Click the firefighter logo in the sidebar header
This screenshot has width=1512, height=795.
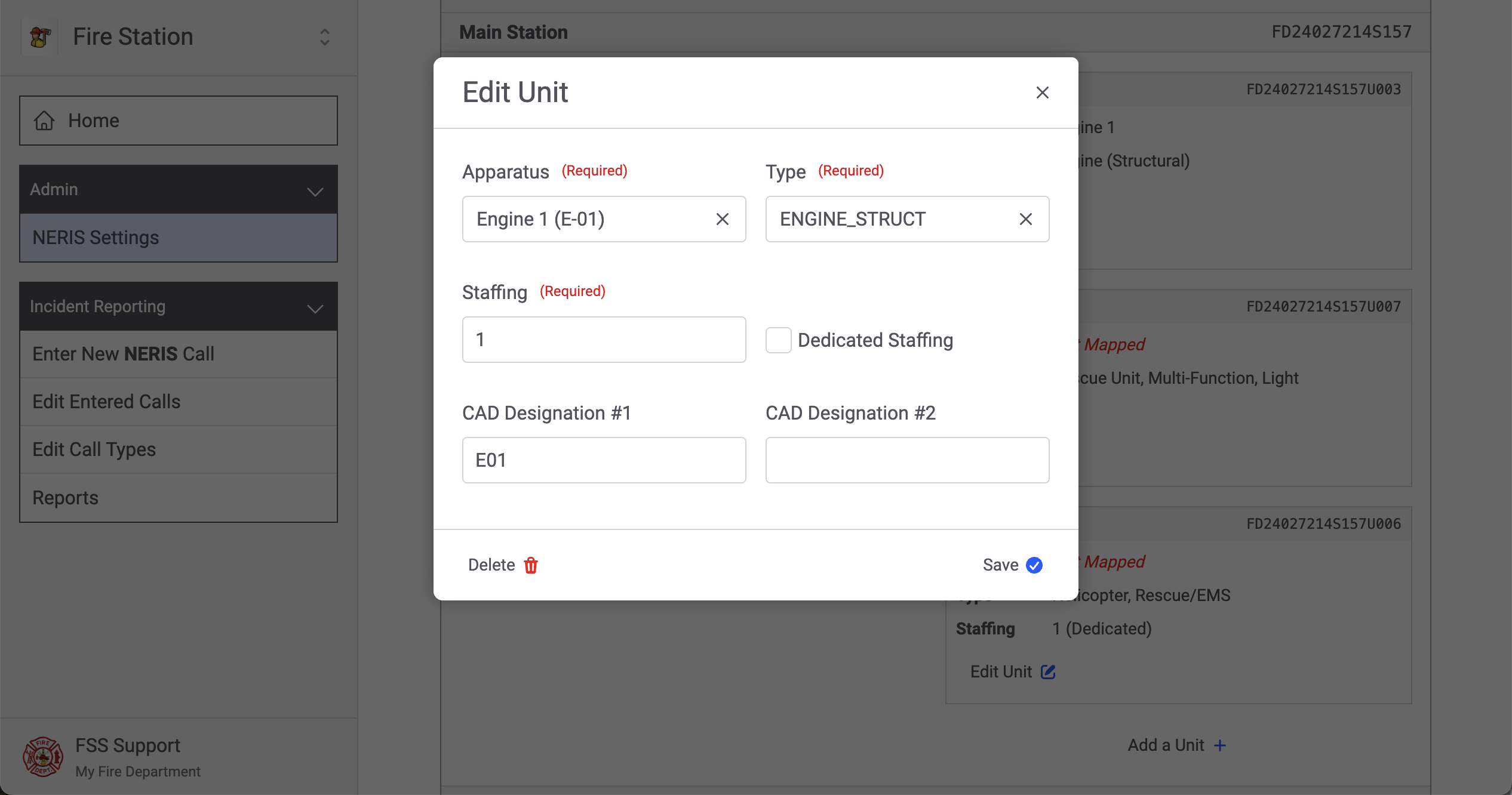[40, 37]
